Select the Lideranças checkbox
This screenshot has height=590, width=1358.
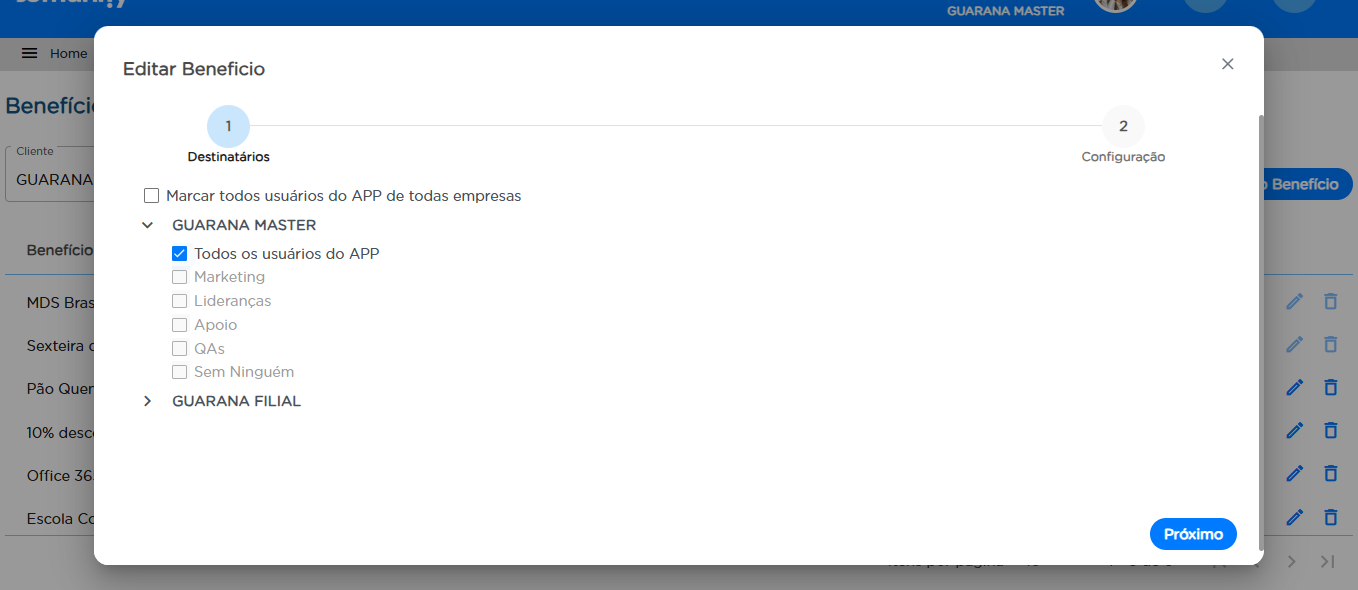coord(180,301)
